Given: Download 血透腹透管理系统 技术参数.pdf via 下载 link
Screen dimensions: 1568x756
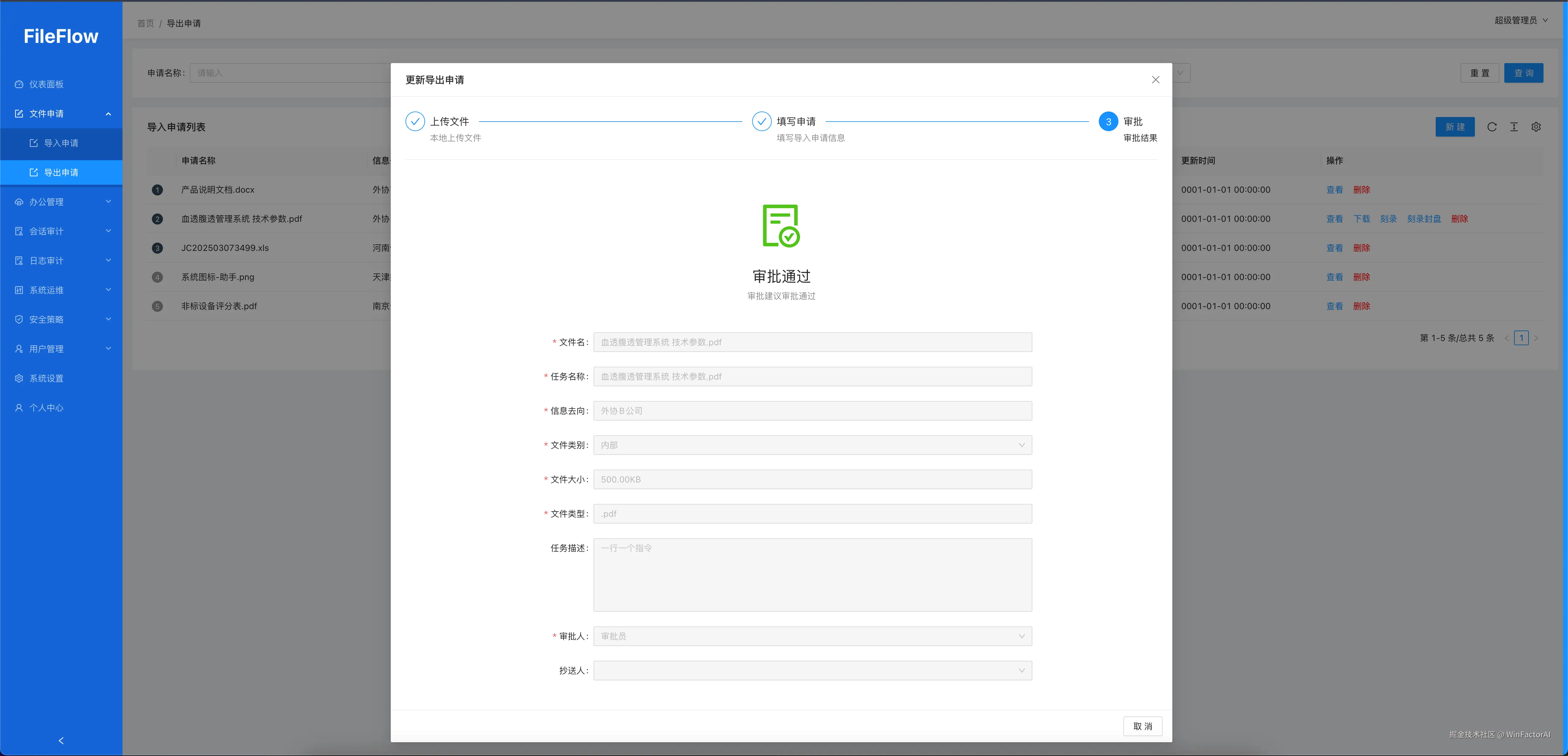Looking at the screenshot, I should [1362, 218].
